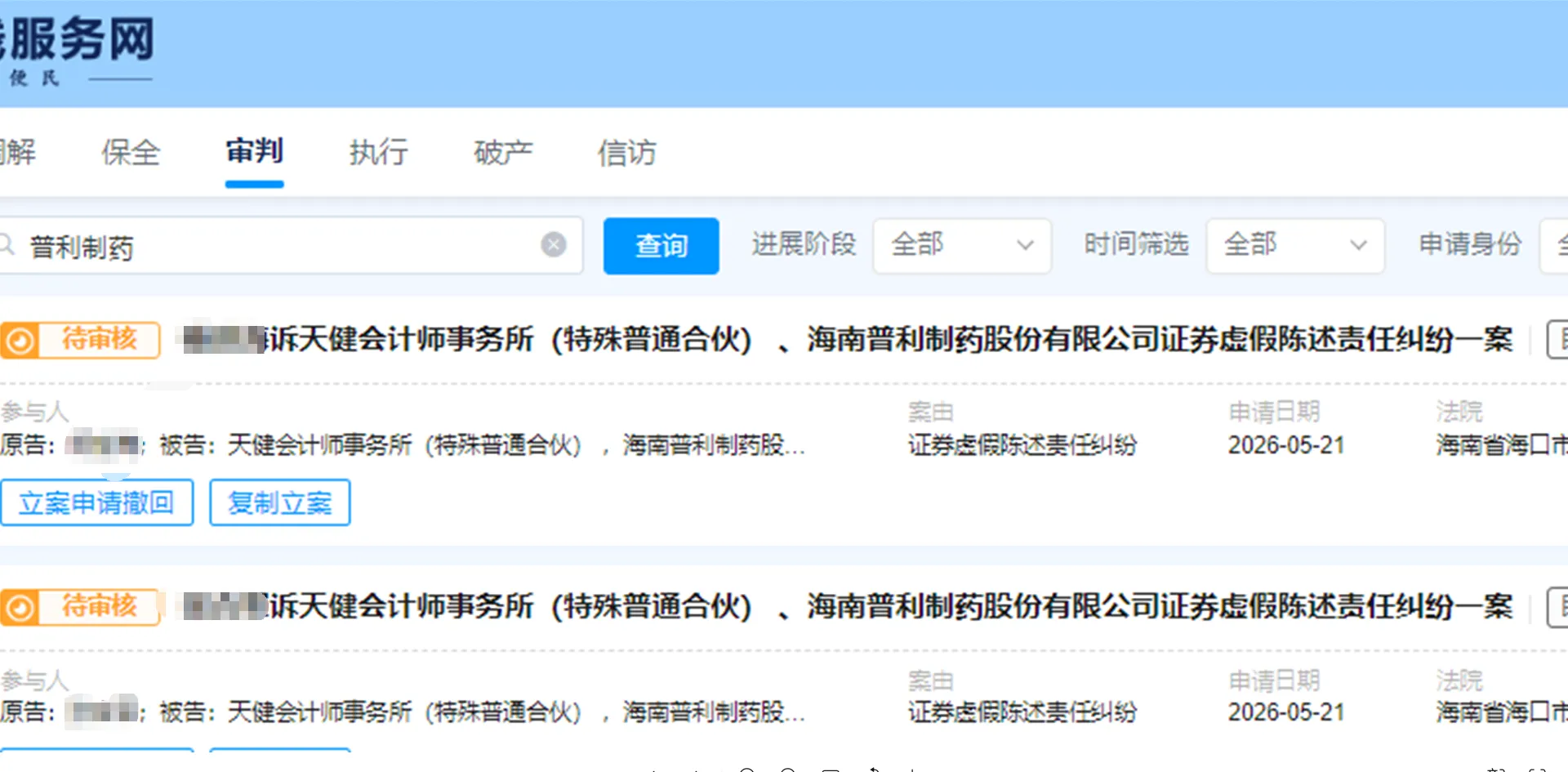Click 复制立案 on the first case

pos(280,502)
